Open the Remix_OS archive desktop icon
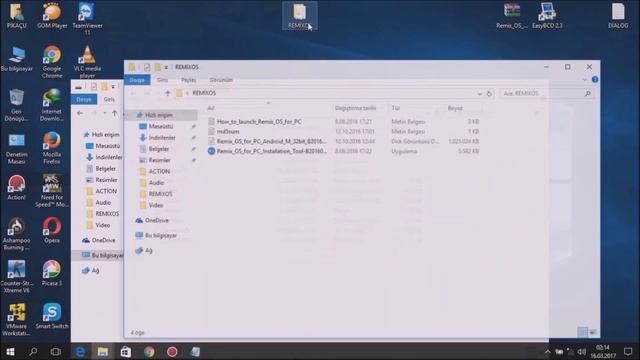640x360 pixels. click(512, 16)
